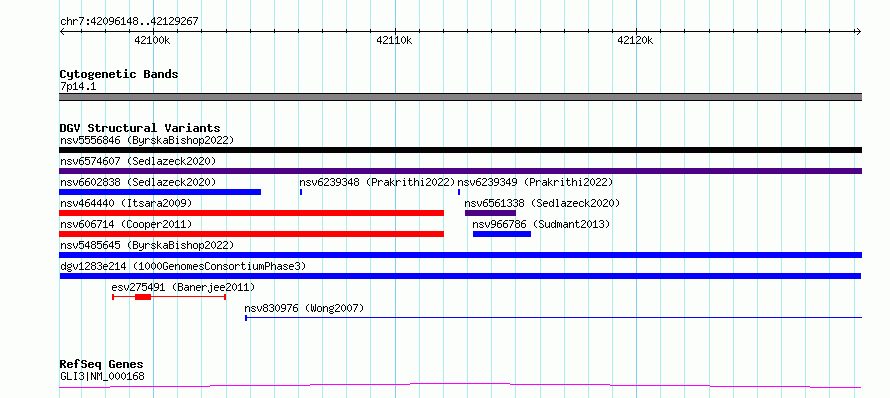Viewport: 890px width, 398px height.
Task: Click the nsv830976 thin blue variant line
Action: (553, 318)
